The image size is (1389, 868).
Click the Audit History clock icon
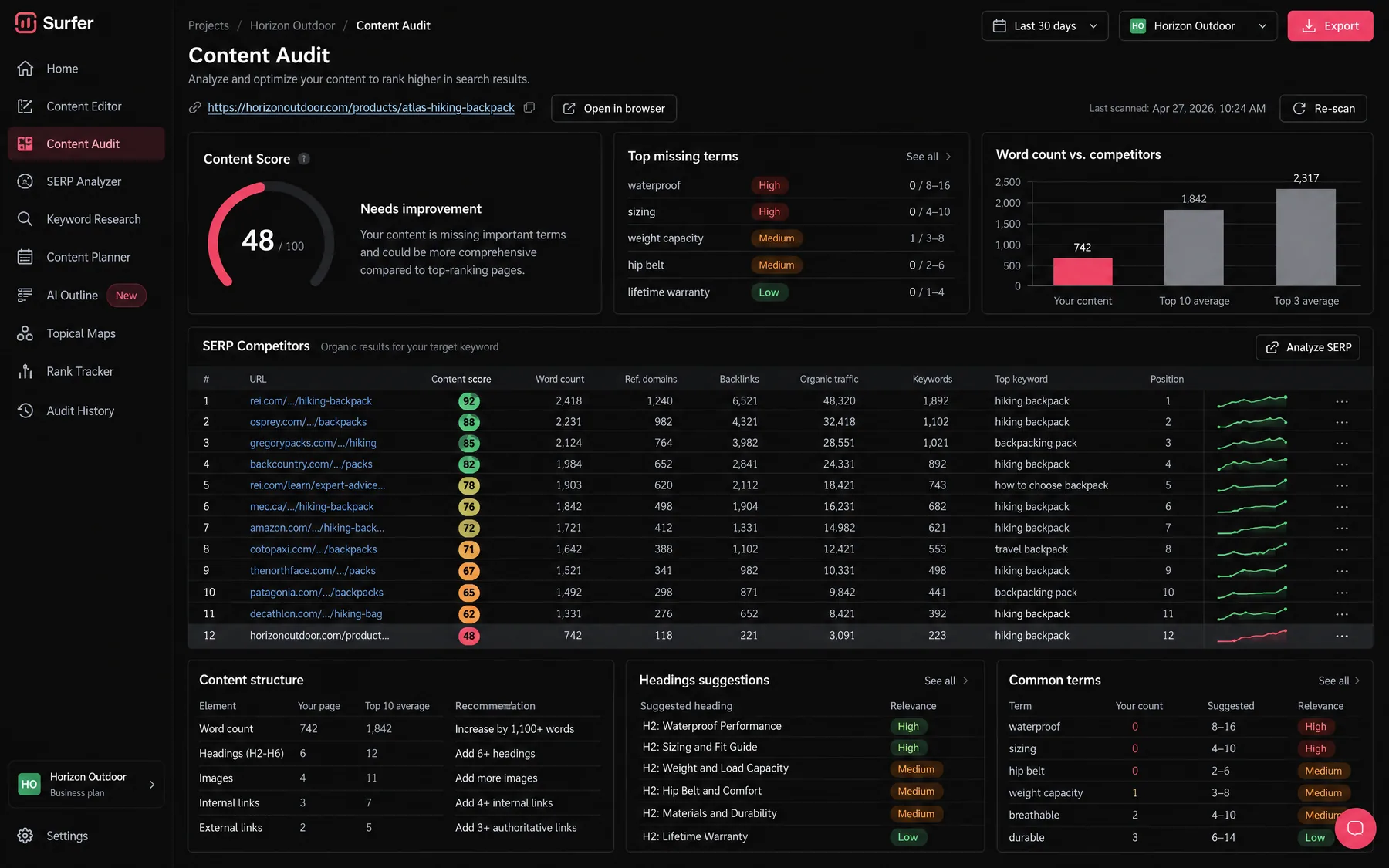click(25, 410)
